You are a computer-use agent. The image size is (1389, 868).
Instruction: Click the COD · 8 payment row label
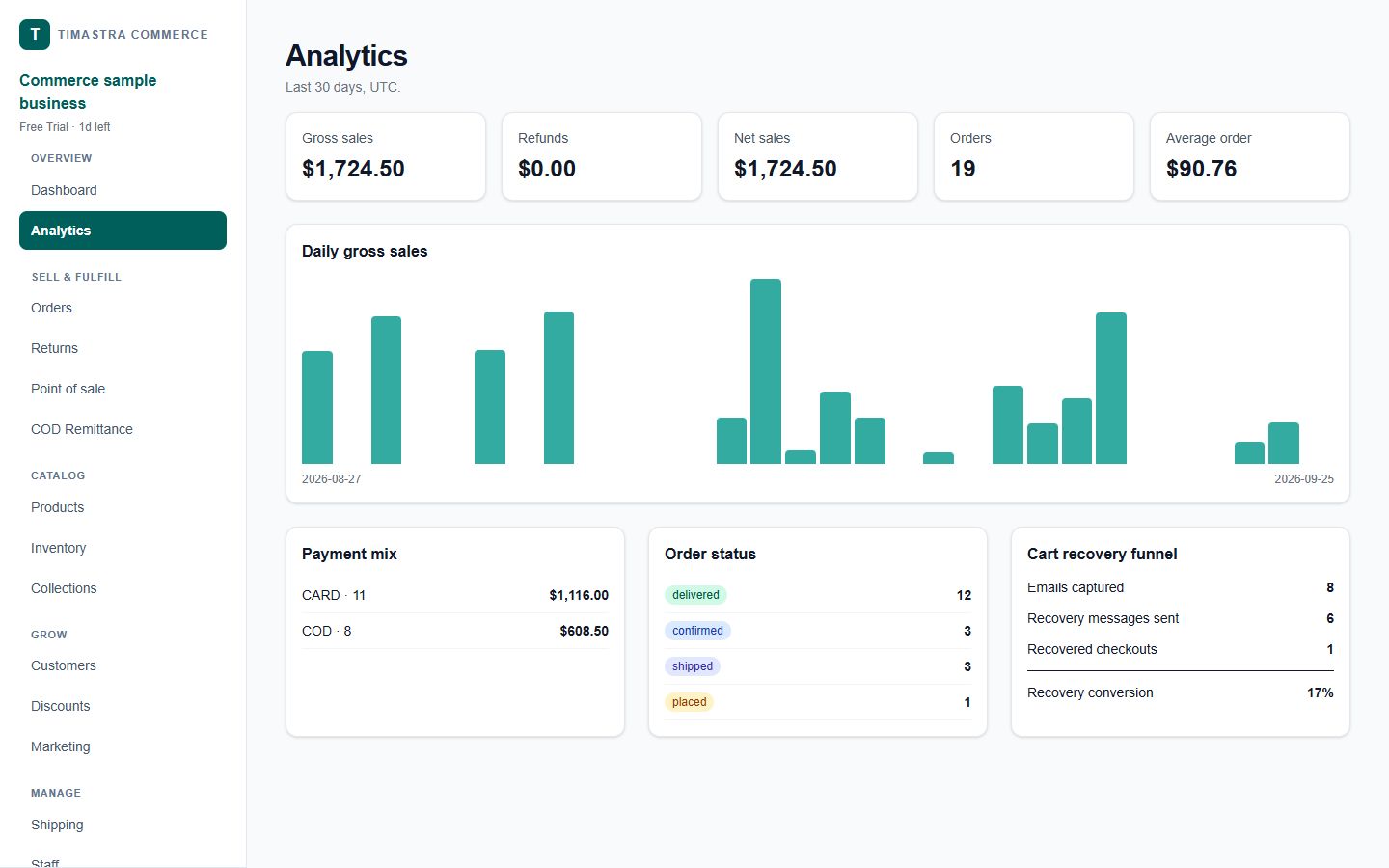[327, 631]
